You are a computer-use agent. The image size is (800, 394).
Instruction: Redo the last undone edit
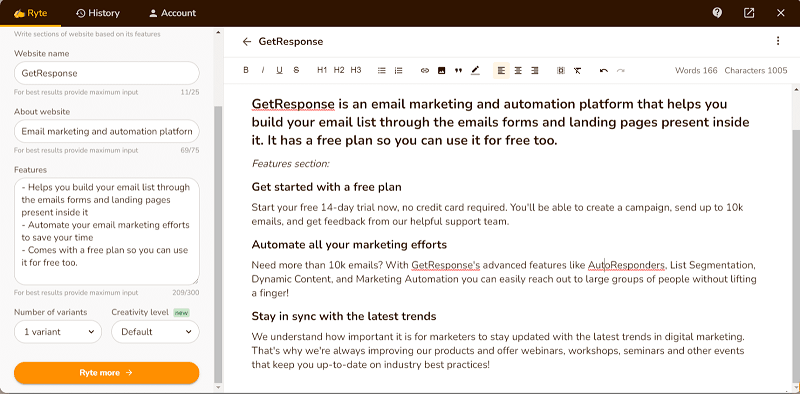(x=620, y=70)
